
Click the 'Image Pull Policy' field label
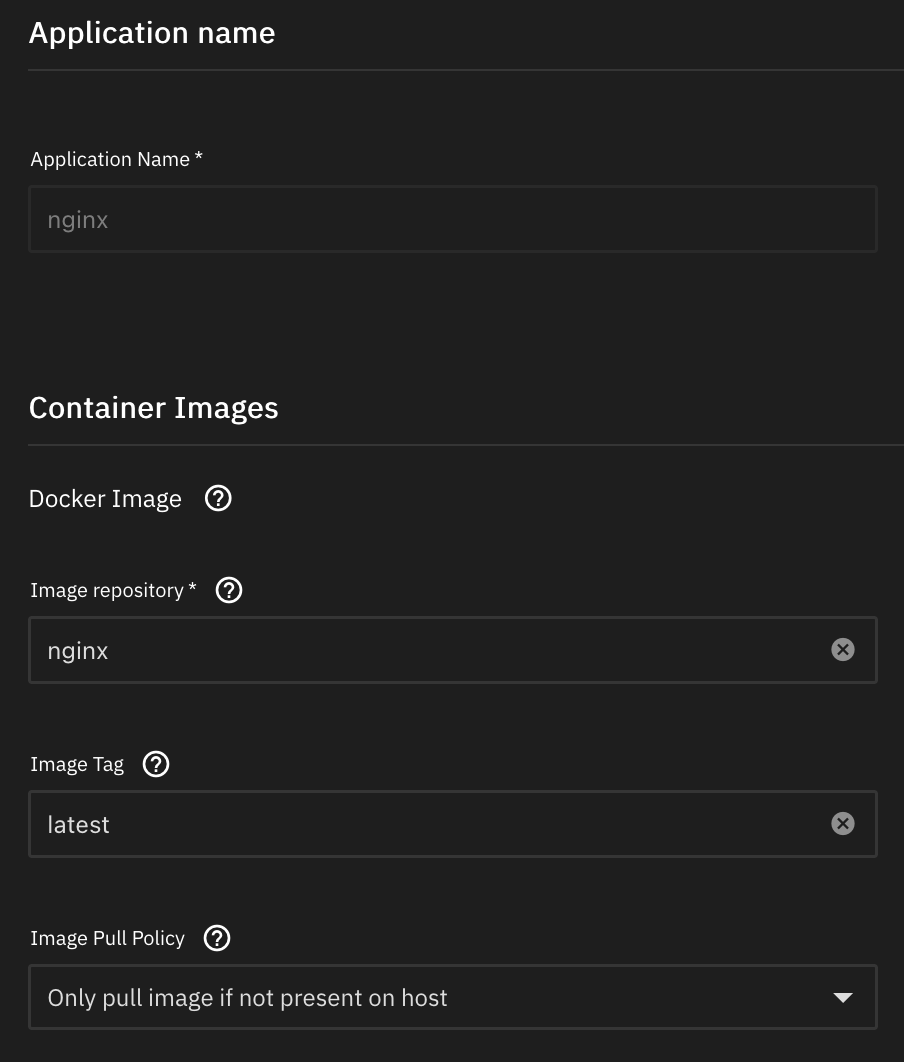pos(108,939)
